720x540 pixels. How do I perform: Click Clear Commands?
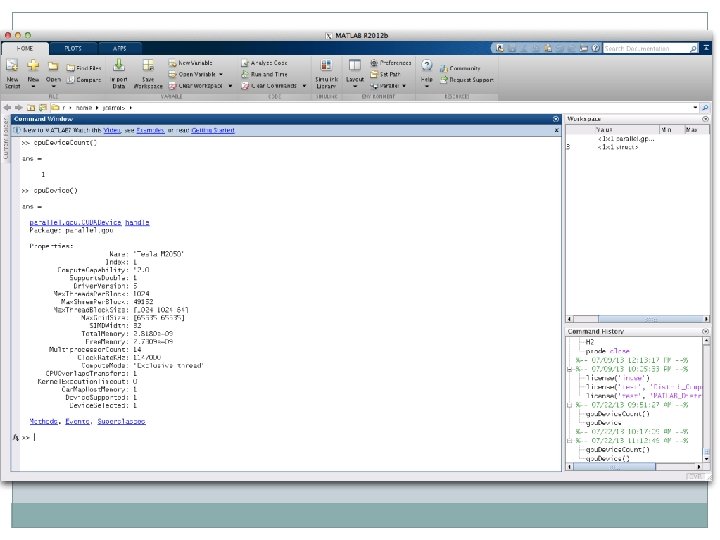point(269,86)
